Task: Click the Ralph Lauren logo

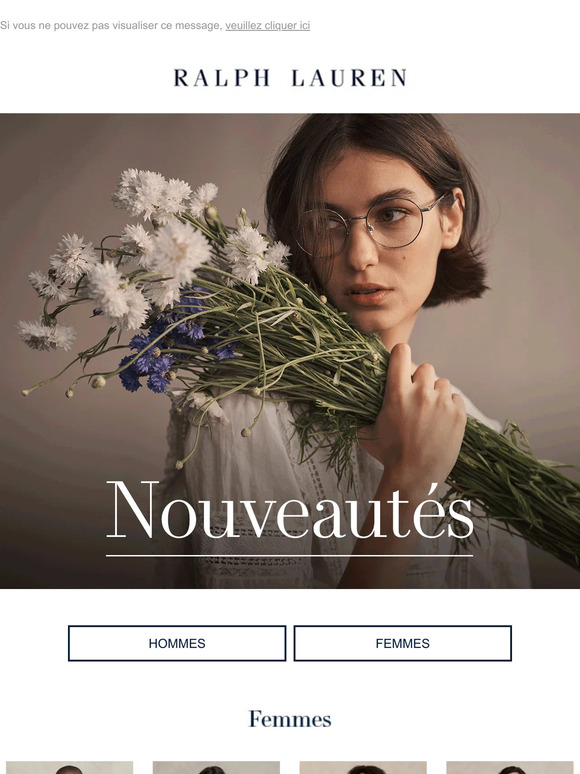Action: tap(290, 78)
